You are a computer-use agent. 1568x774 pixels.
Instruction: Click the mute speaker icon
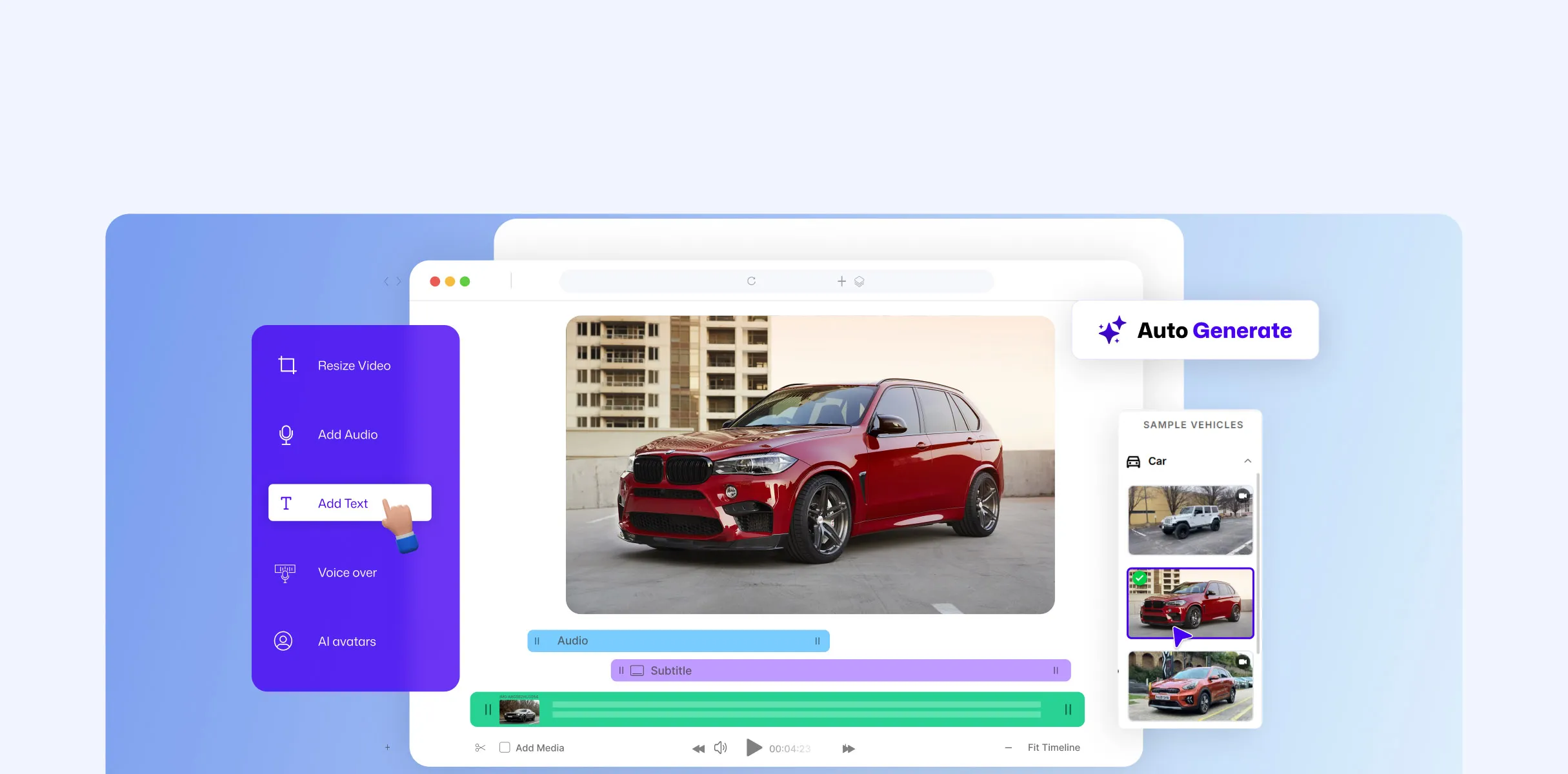point(720,748)
